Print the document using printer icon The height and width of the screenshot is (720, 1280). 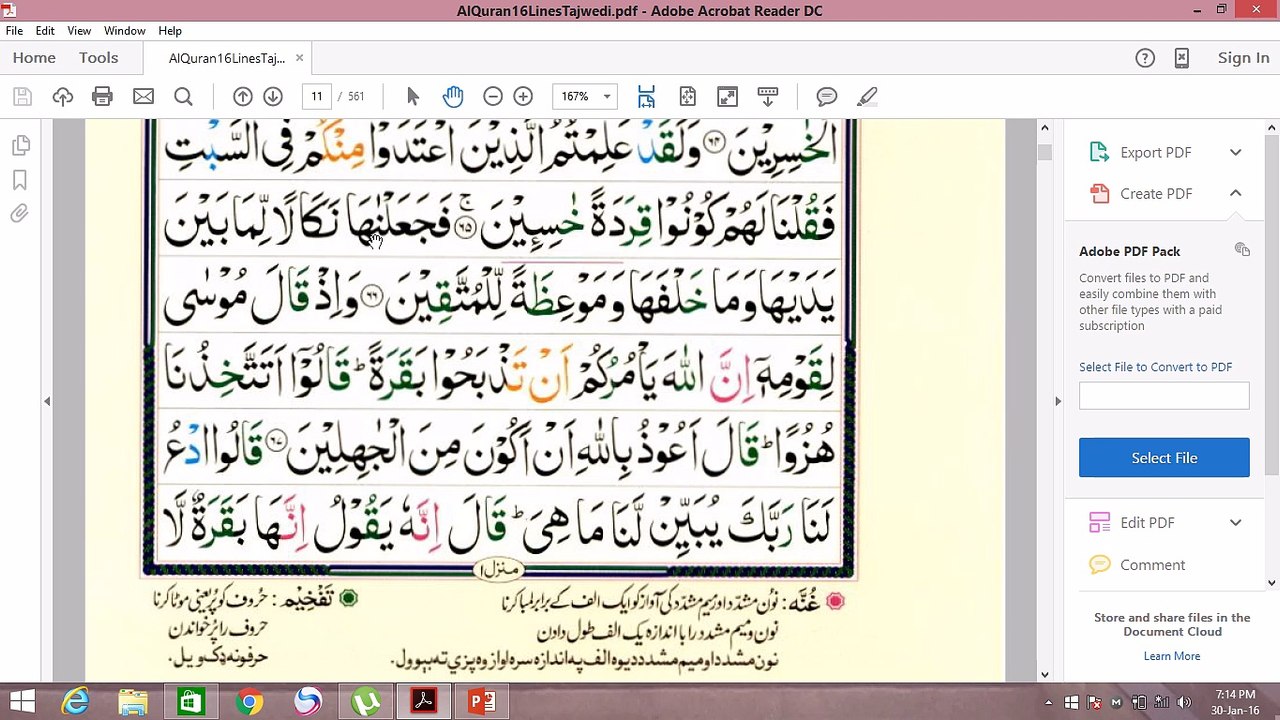(x=102, y=96)
